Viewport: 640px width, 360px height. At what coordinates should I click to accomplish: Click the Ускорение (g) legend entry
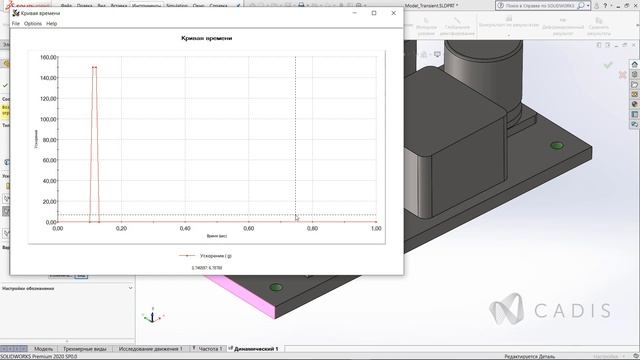pyautogui.click(x=205, y=256)
